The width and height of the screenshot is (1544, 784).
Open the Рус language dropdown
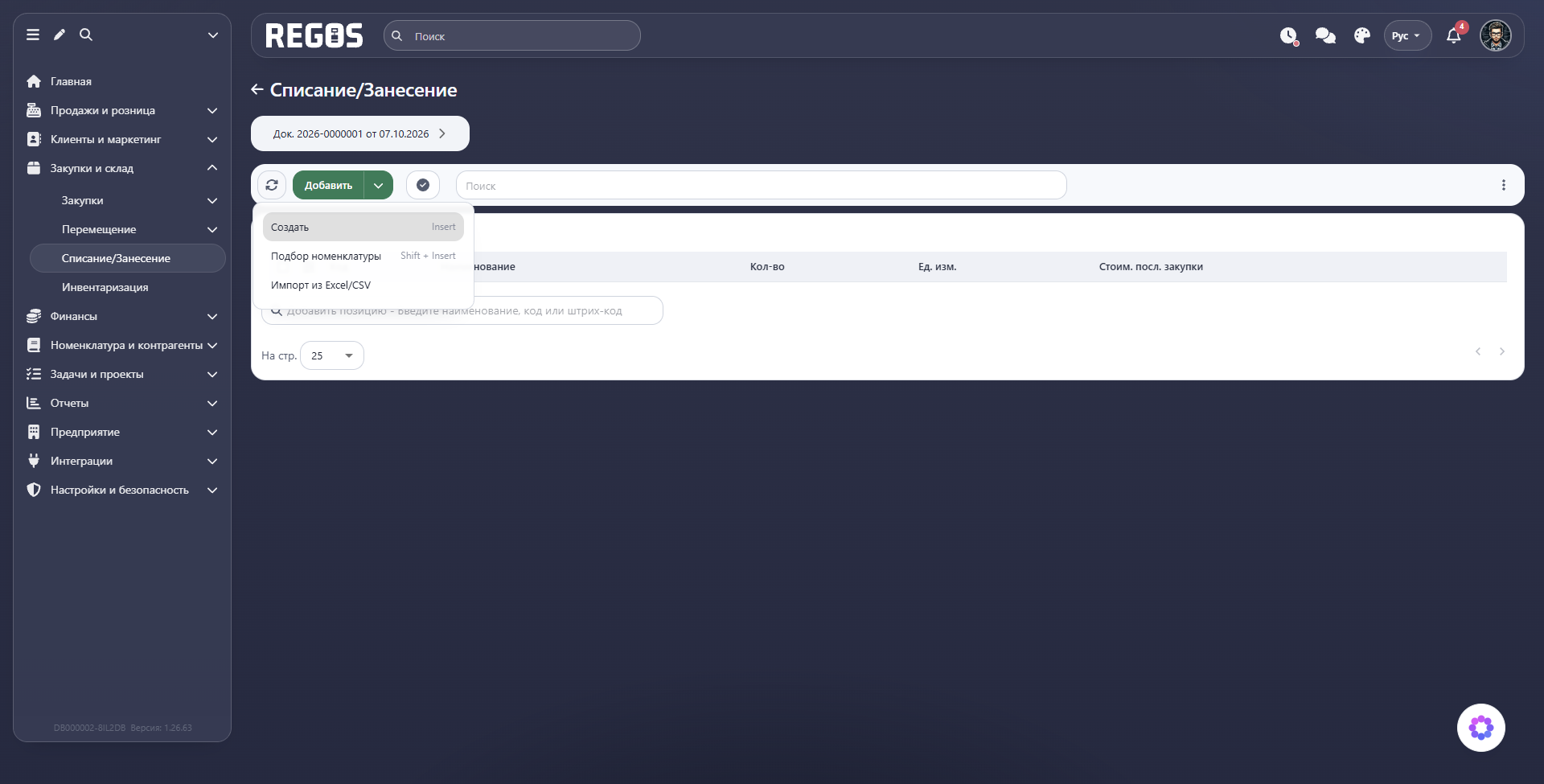(1407, 36)
